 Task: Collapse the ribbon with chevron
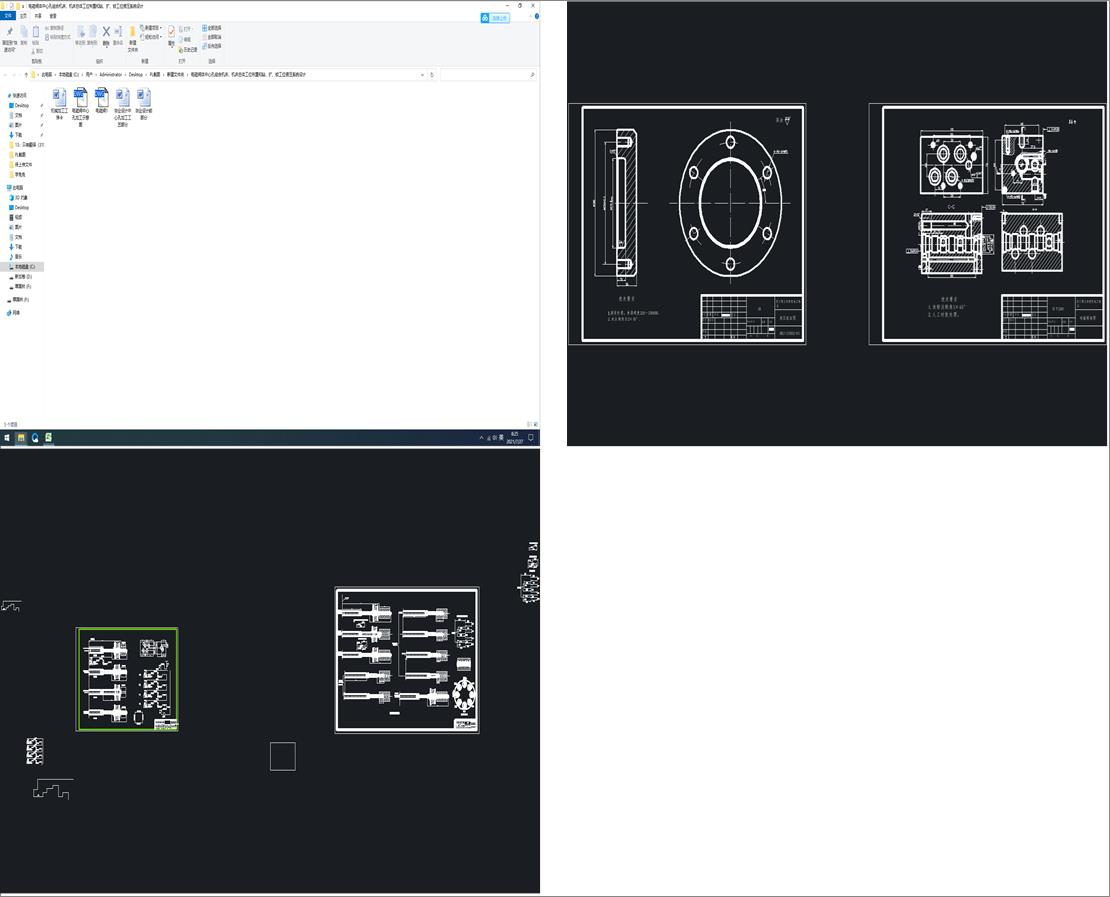click(x=530, y=16)
